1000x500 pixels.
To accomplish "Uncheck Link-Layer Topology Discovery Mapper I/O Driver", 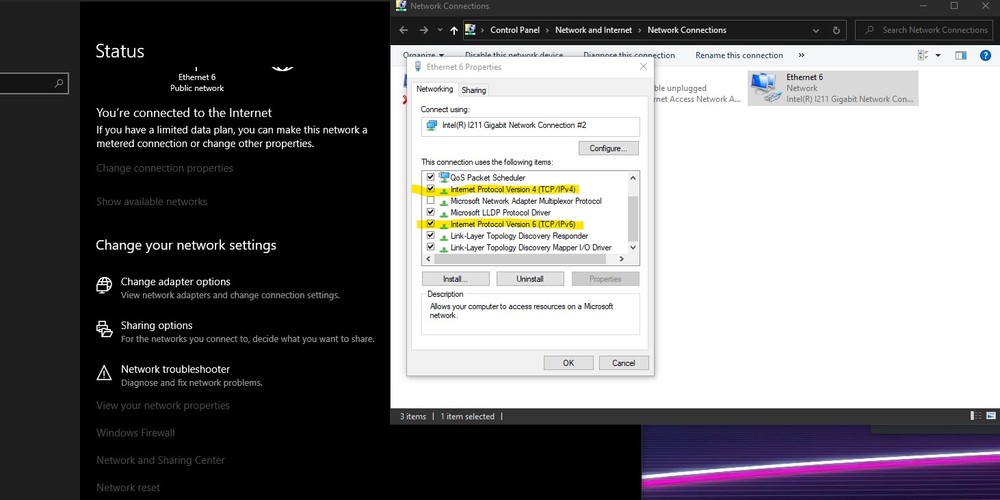I will pyautogui.click(x=430, y=247).
